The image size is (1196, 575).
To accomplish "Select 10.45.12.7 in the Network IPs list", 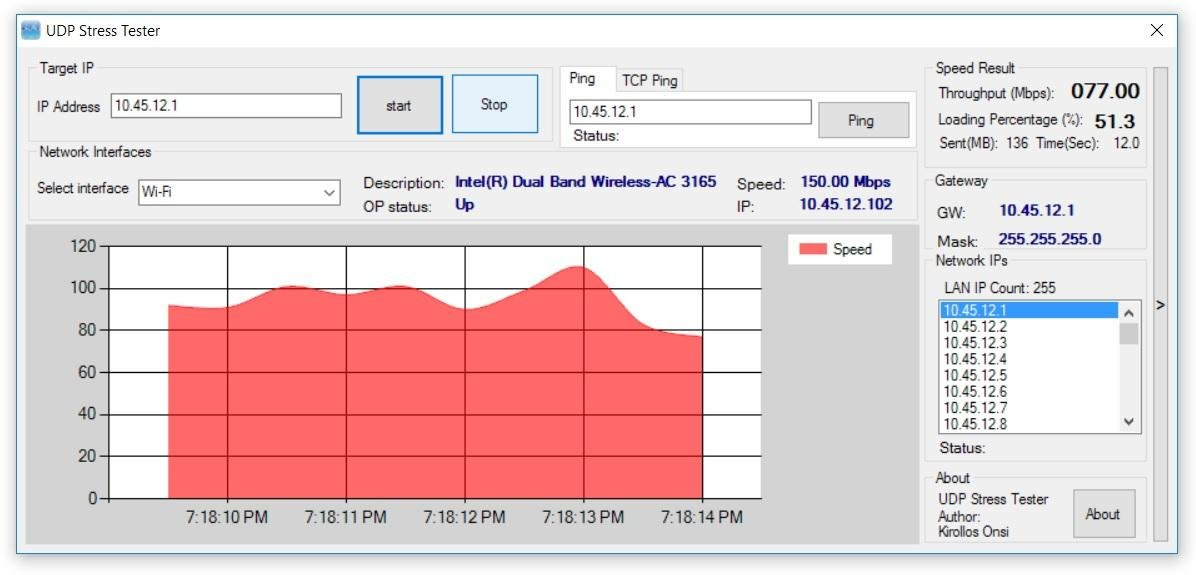I will (1028, 407).
